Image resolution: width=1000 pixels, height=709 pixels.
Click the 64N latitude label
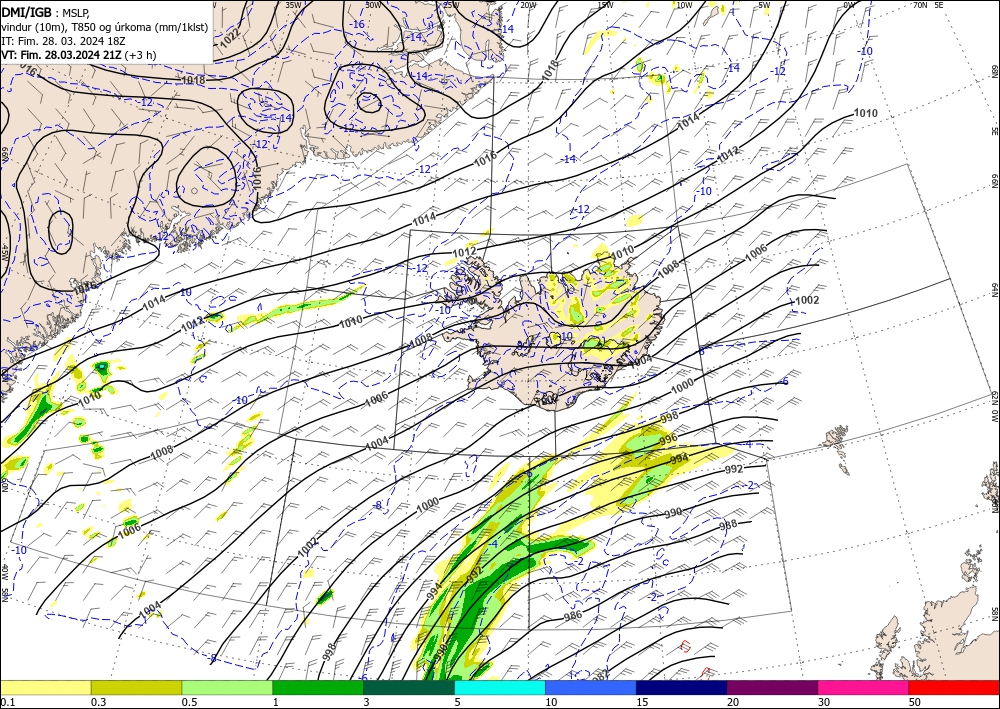[x=994, y=289]
